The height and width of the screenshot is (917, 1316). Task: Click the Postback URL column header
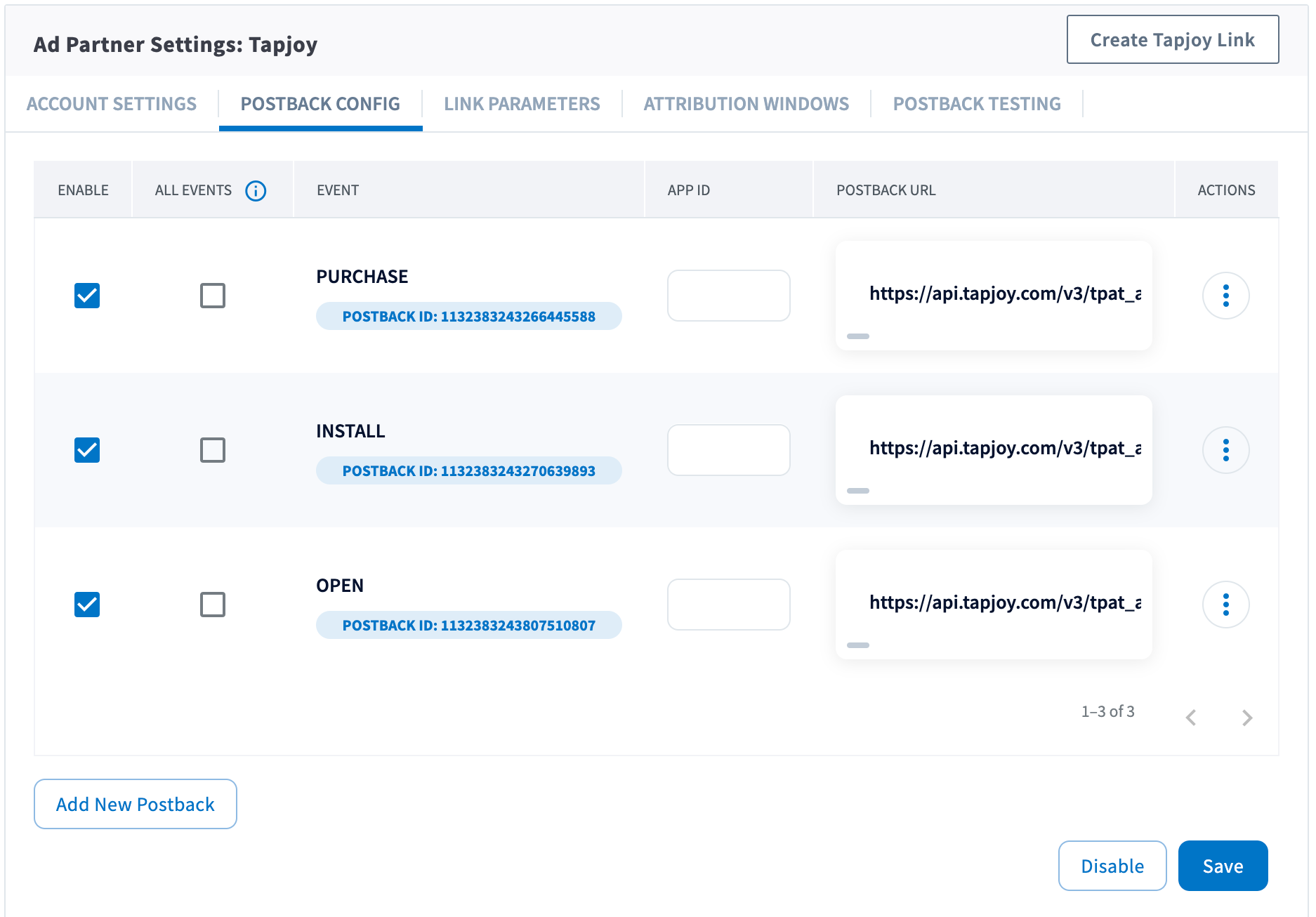pyautogui.click(x=886, y=190)
